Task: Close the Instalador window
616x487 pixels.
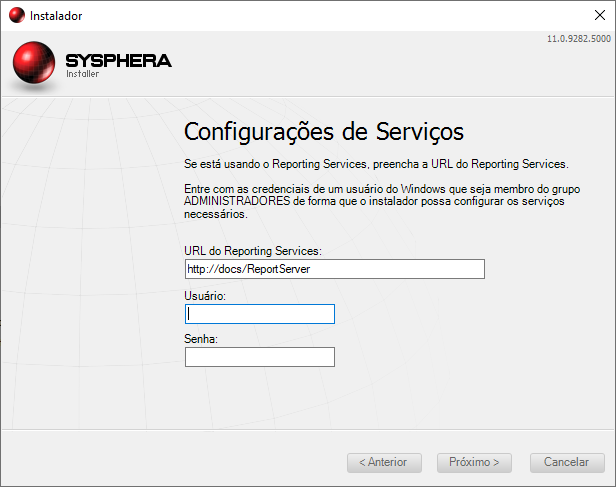Action: 600,15
